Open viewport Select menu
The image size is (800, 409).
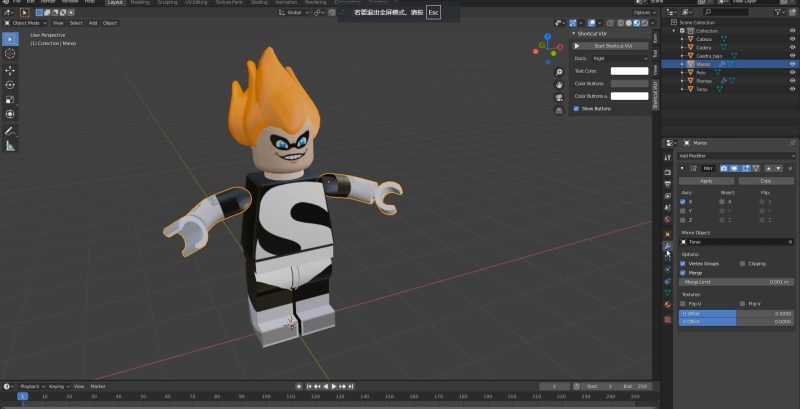[76, 23]
